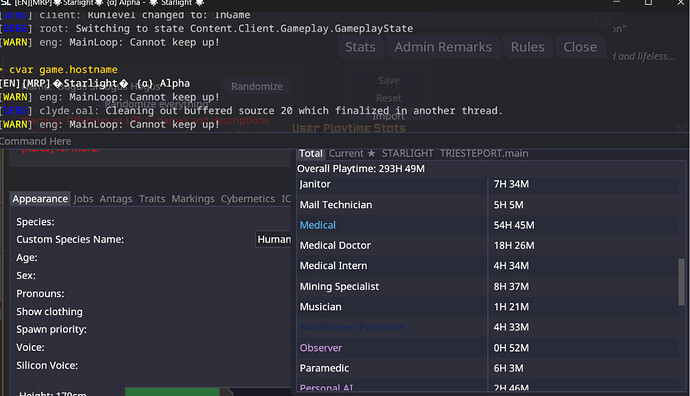
Task: Open the Traits tab
Action: [152, 199]
